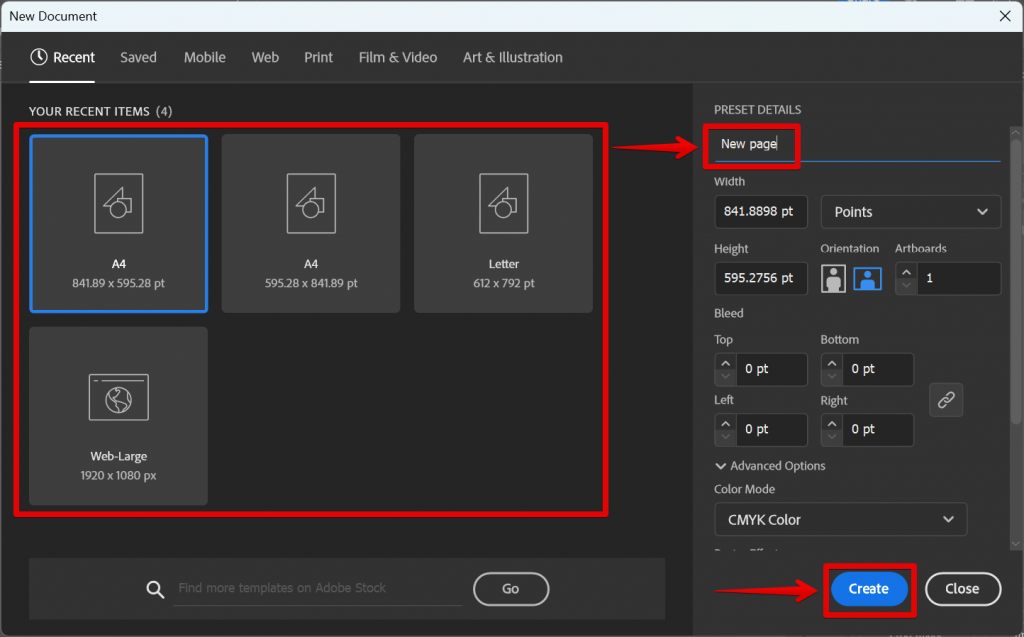Select the landscape orientation icon

(867, 278)
